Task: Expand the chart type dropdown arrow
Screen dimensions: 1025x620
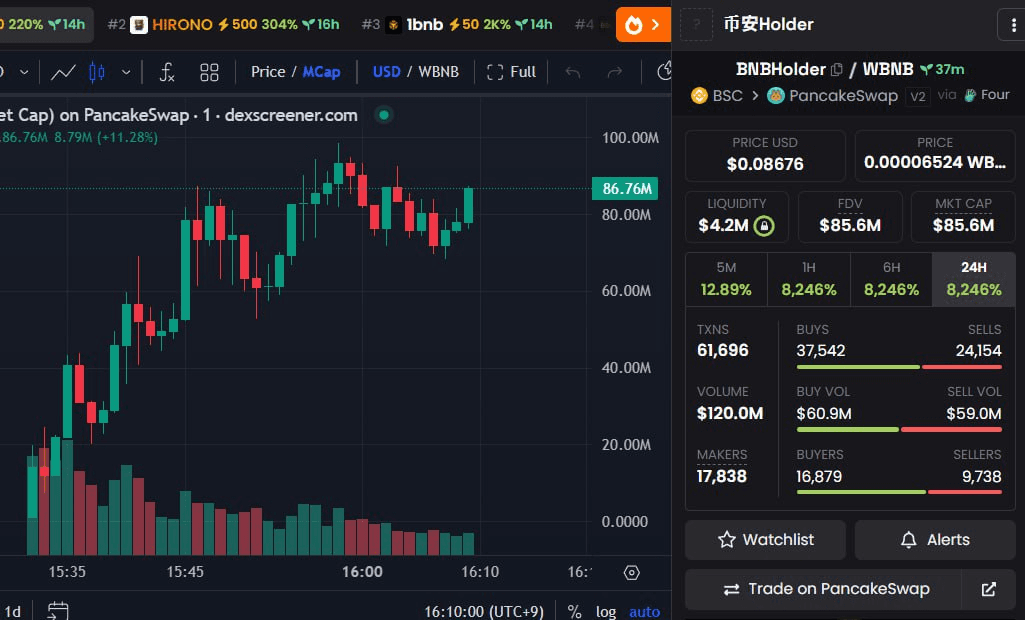Action: pyautogui.click(x=126, y=72)
